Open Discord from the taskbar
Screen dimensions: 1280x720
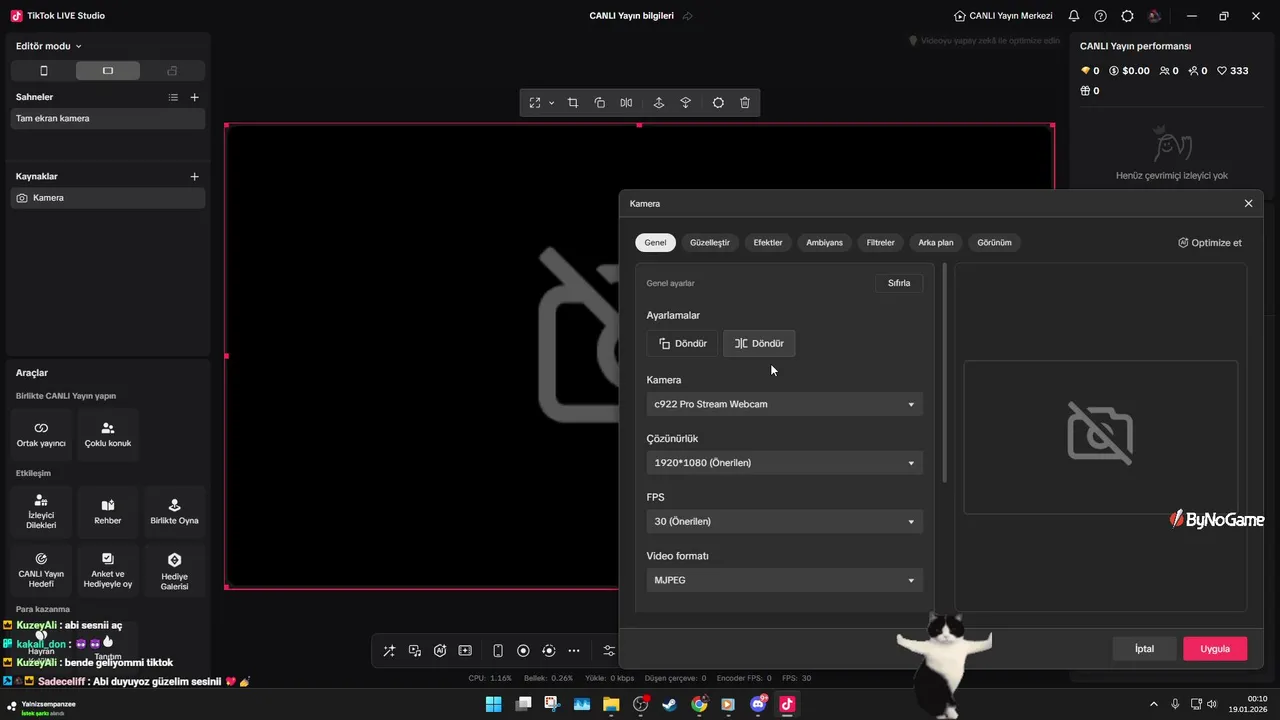(758, 704)
